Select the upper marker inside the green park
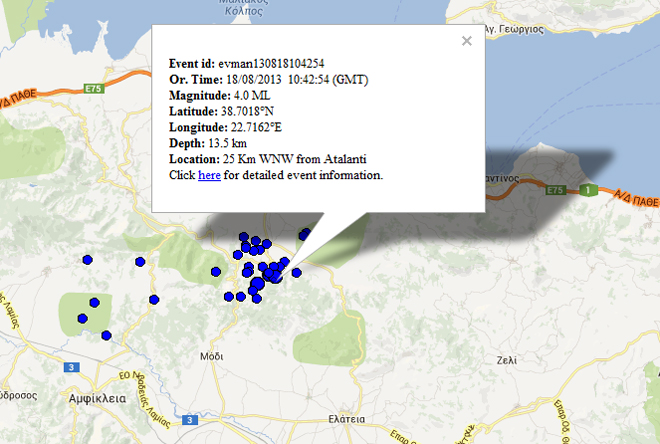Viewport: 660px width, 444px height. click(x=94, y=302)
